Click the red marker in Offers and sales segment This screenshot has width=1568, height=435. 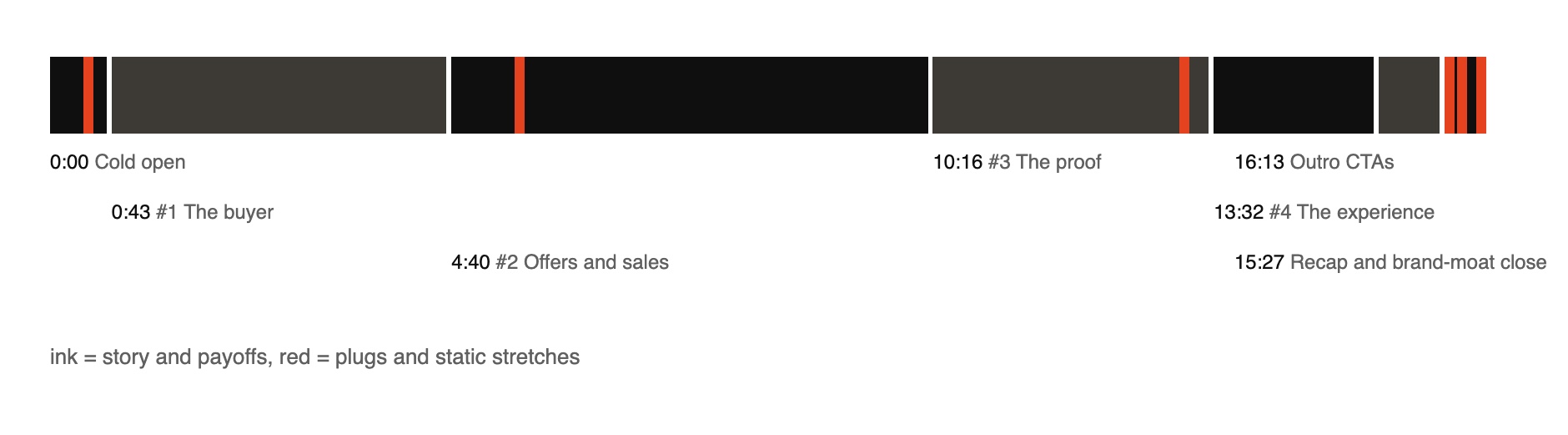pyautogui.click(x=520, y=95)
